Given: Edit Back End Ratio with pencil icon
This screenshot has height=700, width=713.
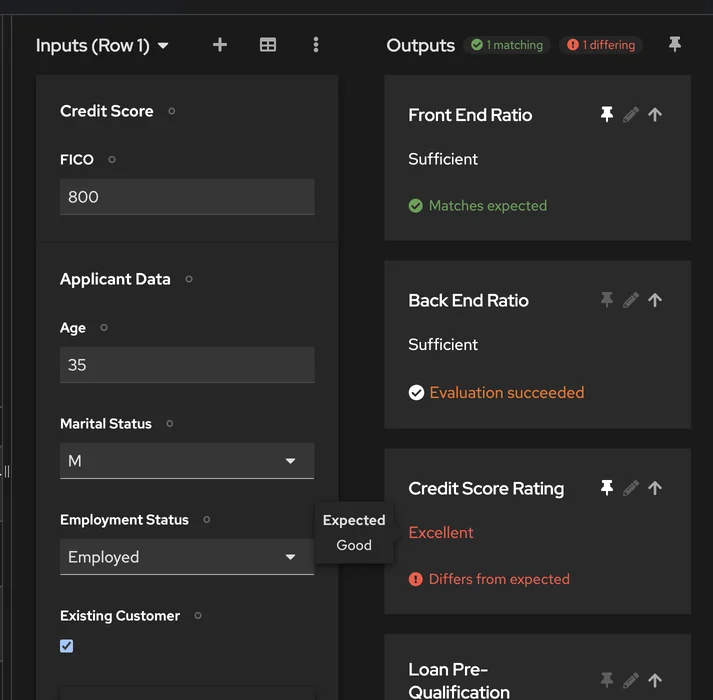Looking at the screenshot, I should coord(631,300).
